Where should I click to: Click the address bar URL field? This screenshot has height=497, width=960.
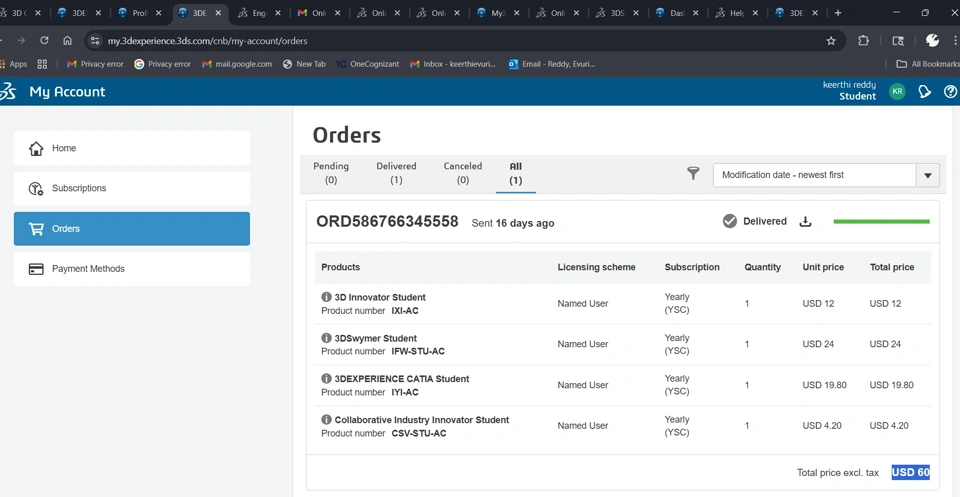pyautogui.click(x=465, y=41)
